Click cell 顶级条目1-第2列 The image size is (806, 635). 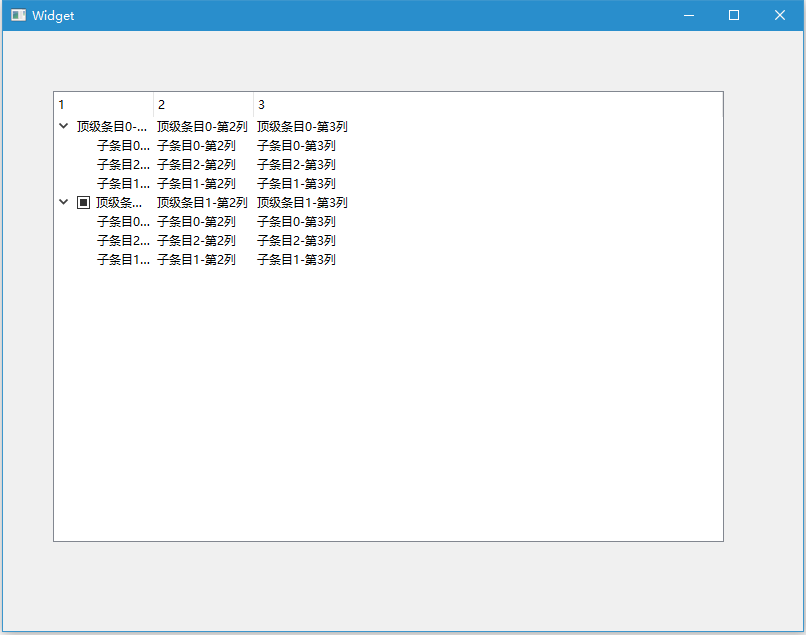202,203
